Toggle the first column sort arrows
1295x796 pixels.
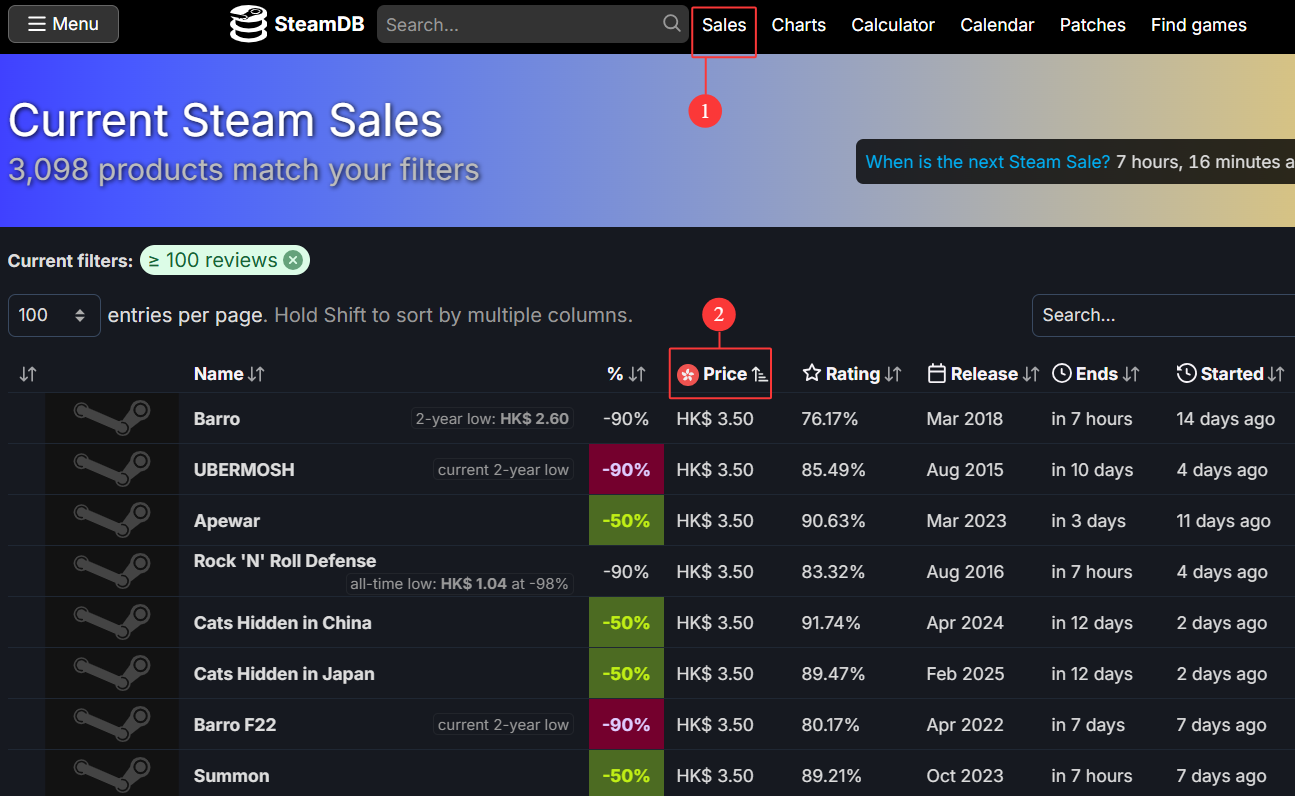pos(28,374)
